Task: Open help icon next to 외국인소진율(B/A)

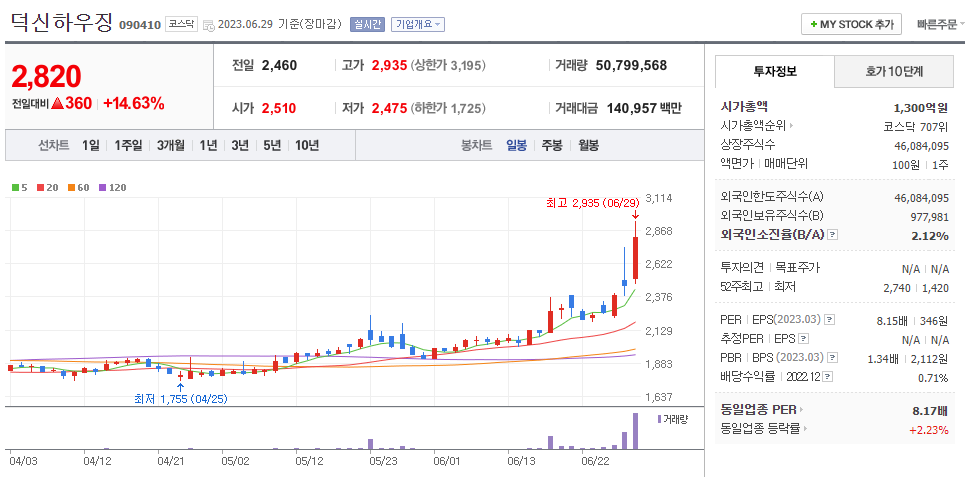Action: click(833, 235)
